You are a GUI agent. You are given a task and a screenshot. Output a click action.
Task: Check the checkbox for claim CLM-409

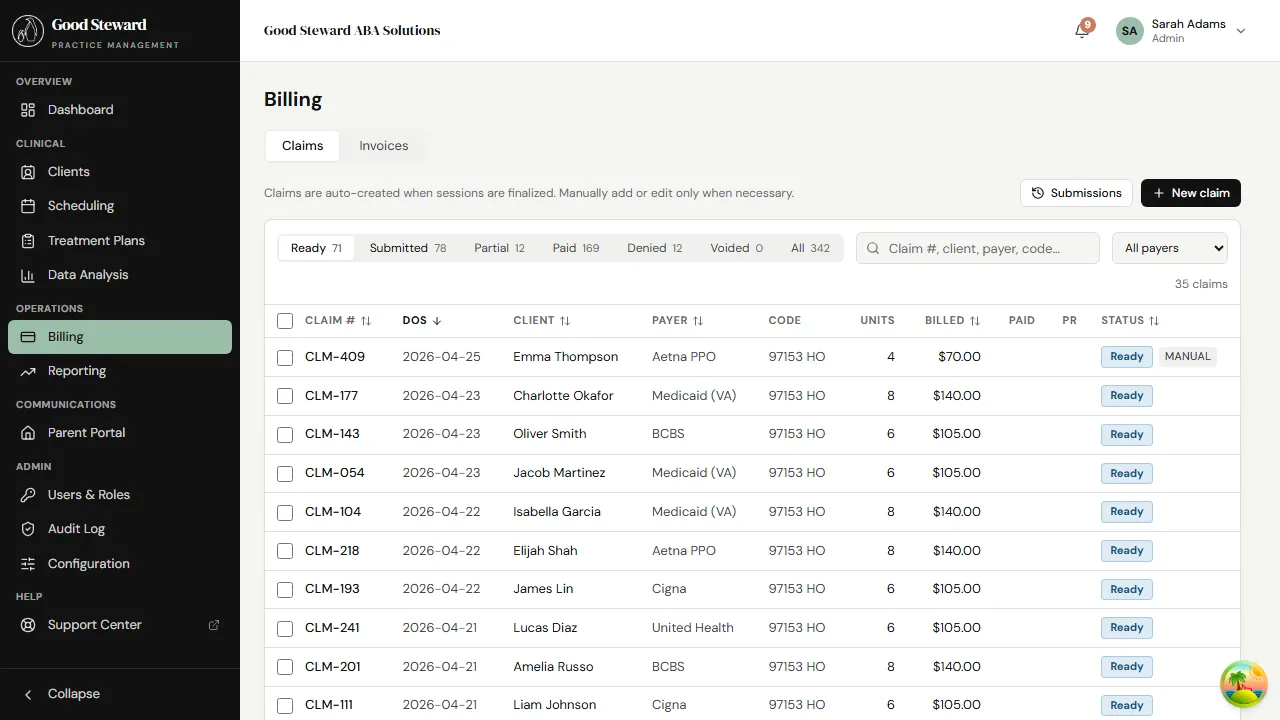[285, 357]
